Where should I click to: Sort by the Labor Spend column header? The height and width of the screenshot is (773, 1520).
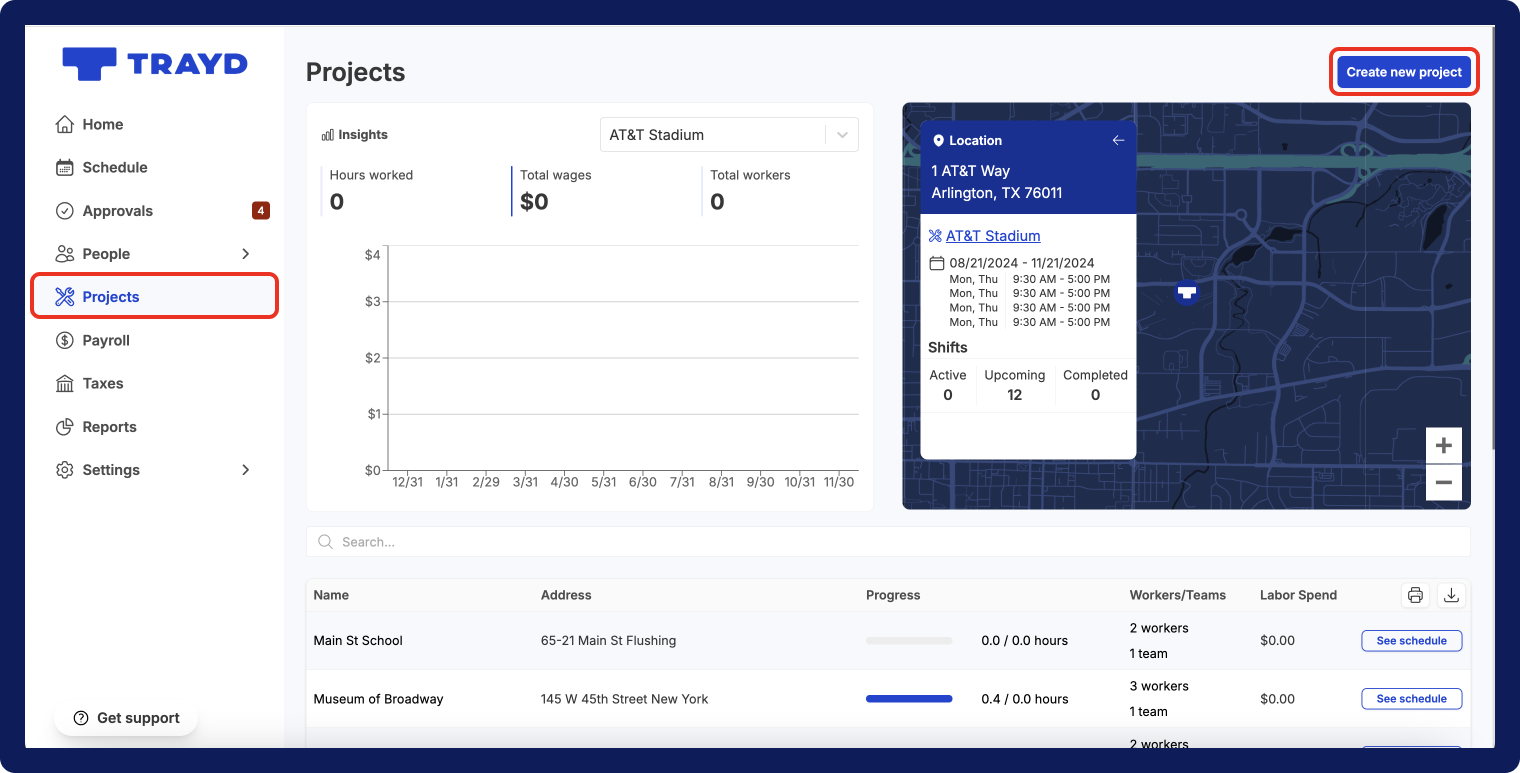pos(1298,595)
